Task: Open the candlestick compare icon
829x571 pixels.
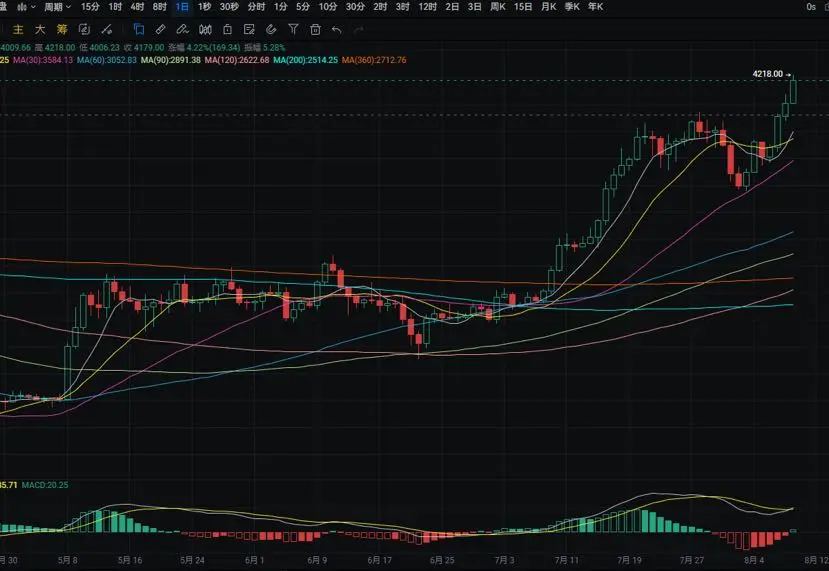Action: (205, 30)
